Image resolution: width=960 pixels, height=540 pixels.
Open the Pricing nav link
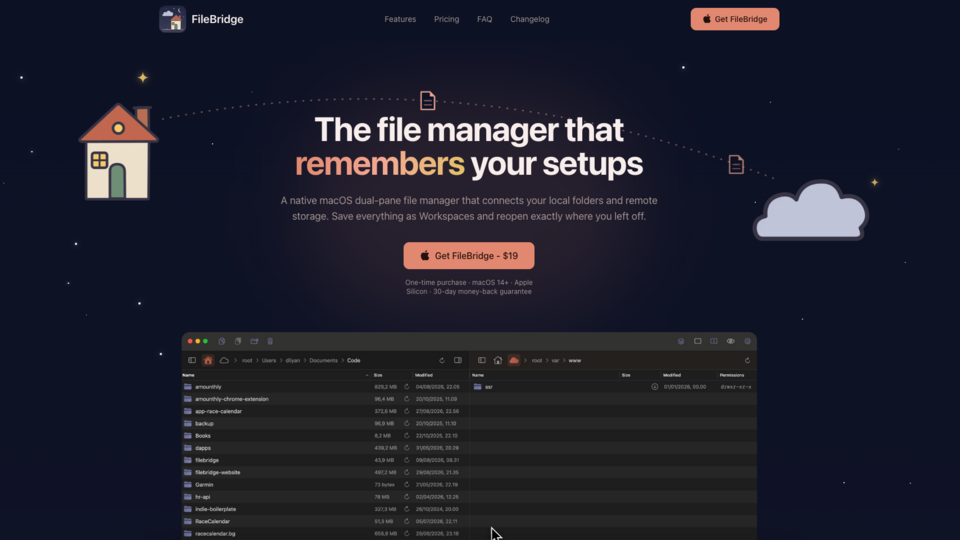pyautogui.click(x=446, y=19)
